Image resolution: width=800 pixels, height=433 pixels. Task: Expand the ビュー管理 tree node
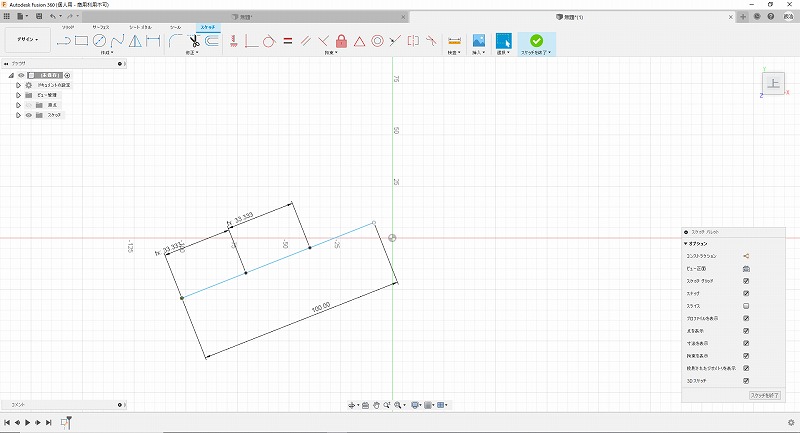[18, 95]
